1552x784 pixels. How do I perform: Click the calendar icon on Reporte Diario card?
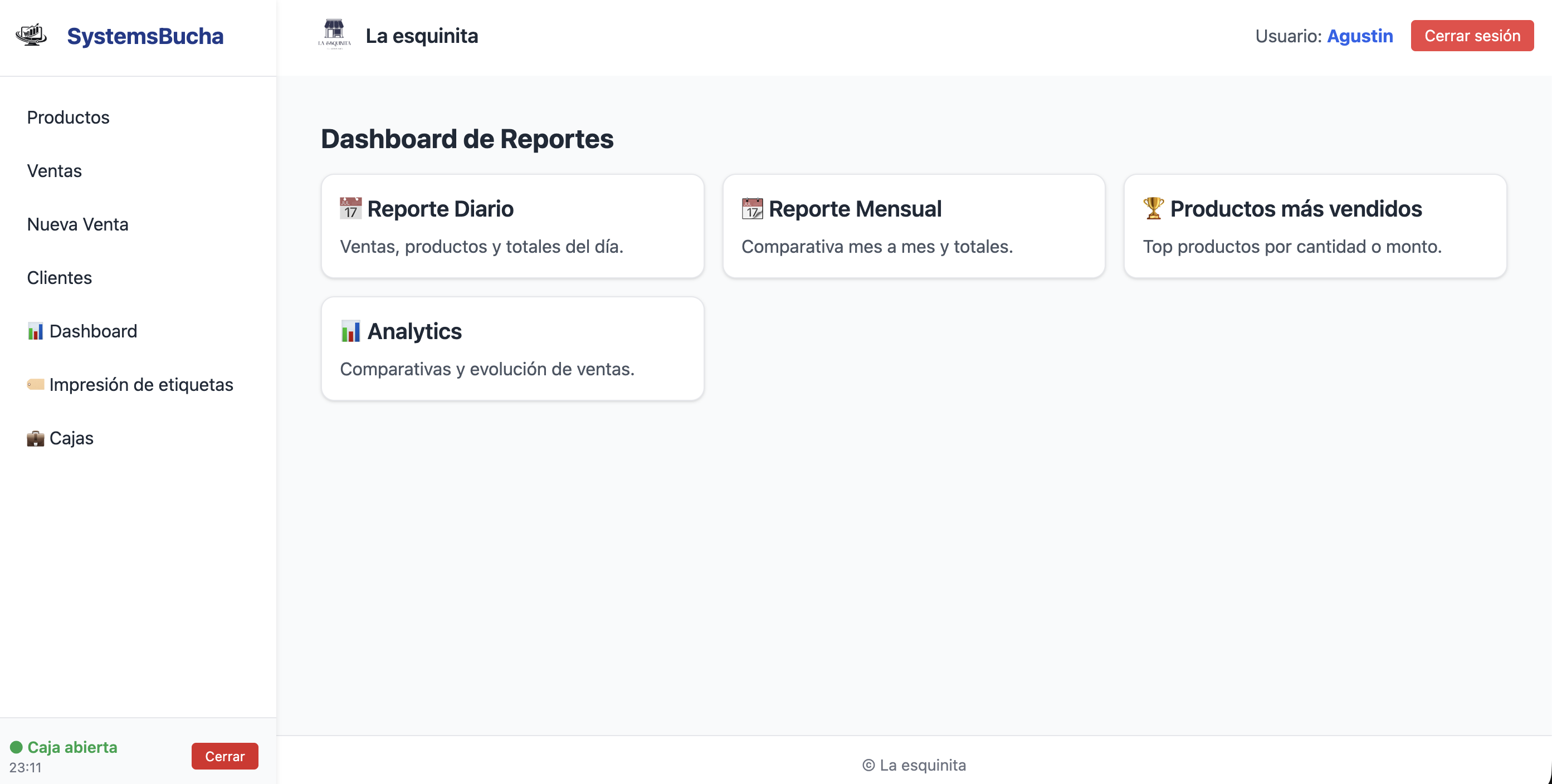tap(350, 208)
